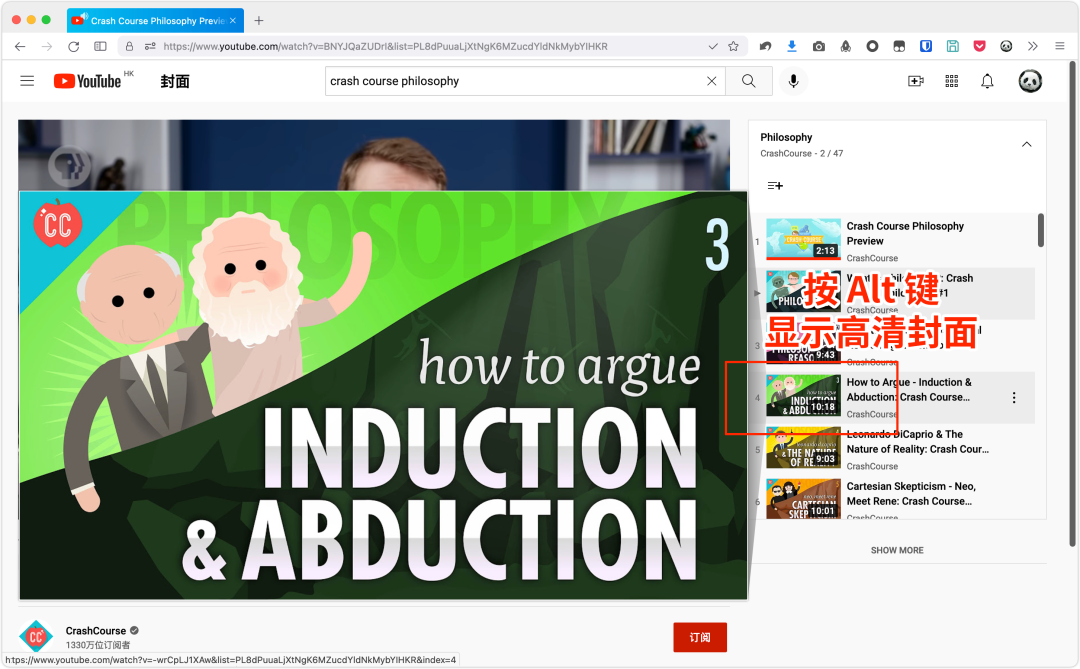Click the page vertical scrollbar
This screenshot has height=669, width=1080.
[1072, 303]
